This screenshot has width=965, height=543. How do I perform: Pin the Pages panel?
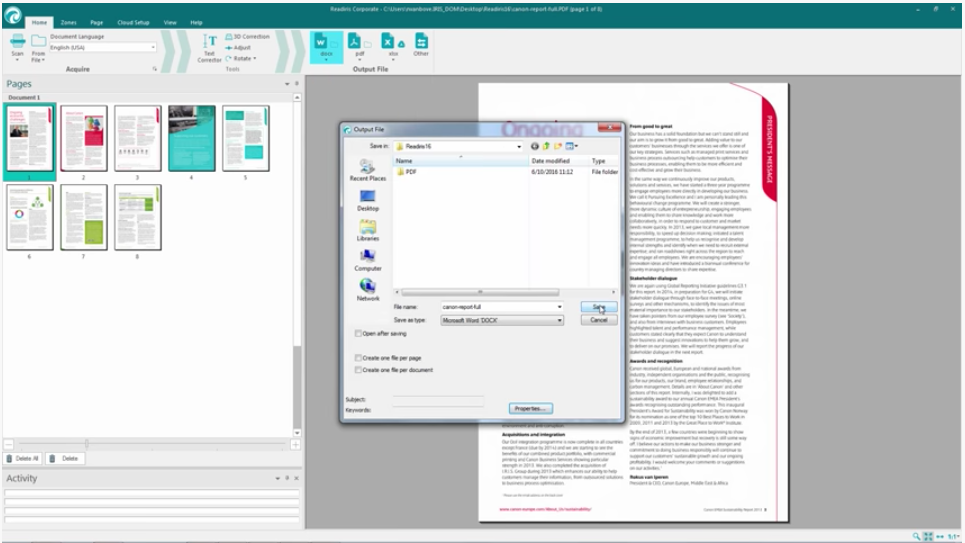(x=297, y=84)
